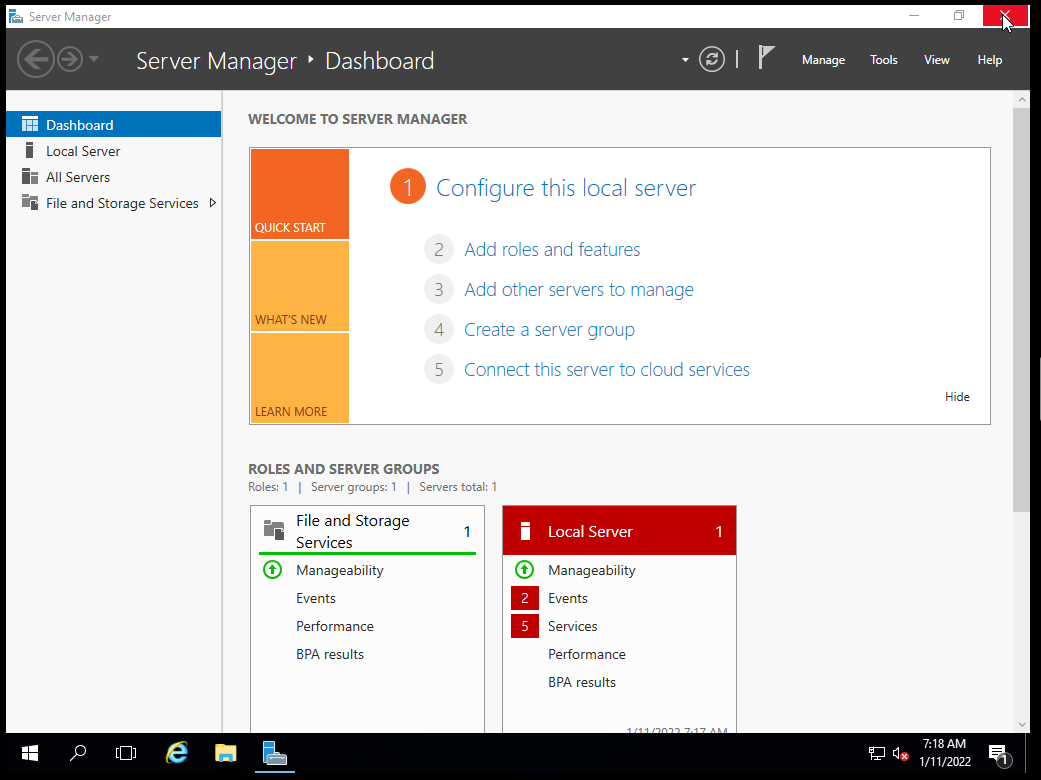The width and height of the screenshot is (1041, 780).
Task: Click the All Servers icon in sidebar
Action: pyautogui.click(x=30, y=177)
